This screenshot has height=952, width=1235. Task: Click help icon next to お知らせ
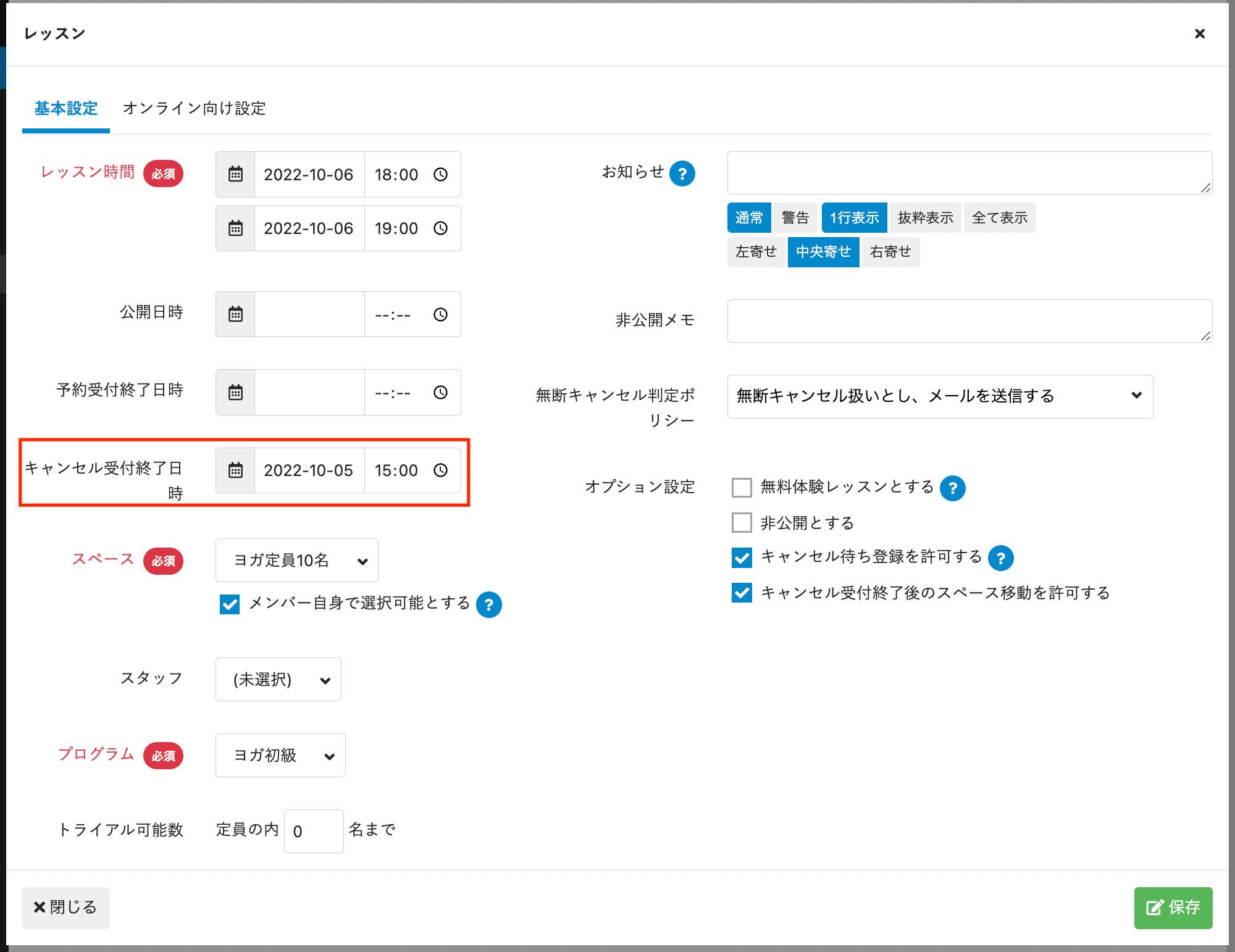click(x=682, y=173)
